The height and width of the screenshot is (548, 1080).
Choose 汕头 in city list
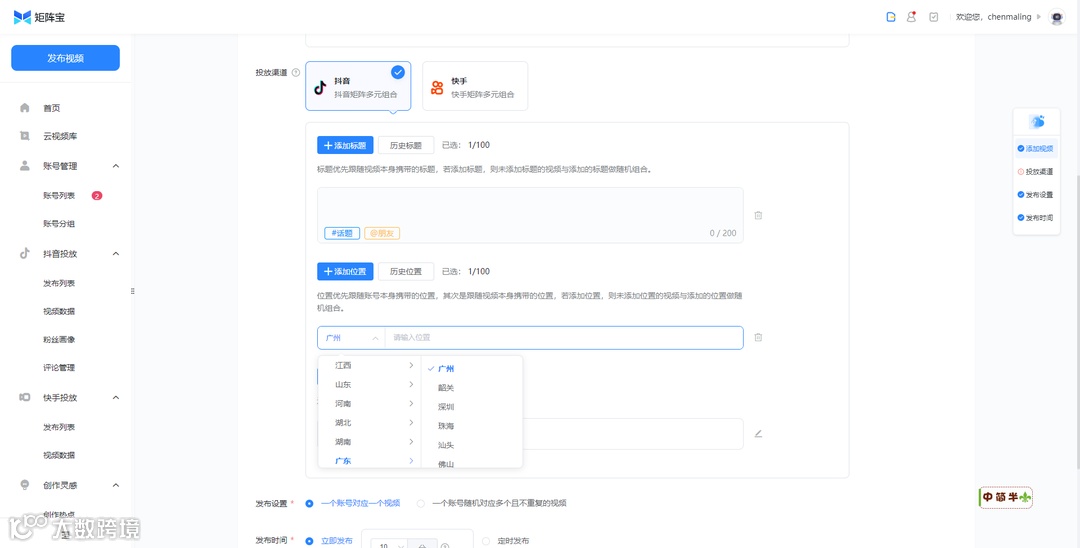coord(446,445)
